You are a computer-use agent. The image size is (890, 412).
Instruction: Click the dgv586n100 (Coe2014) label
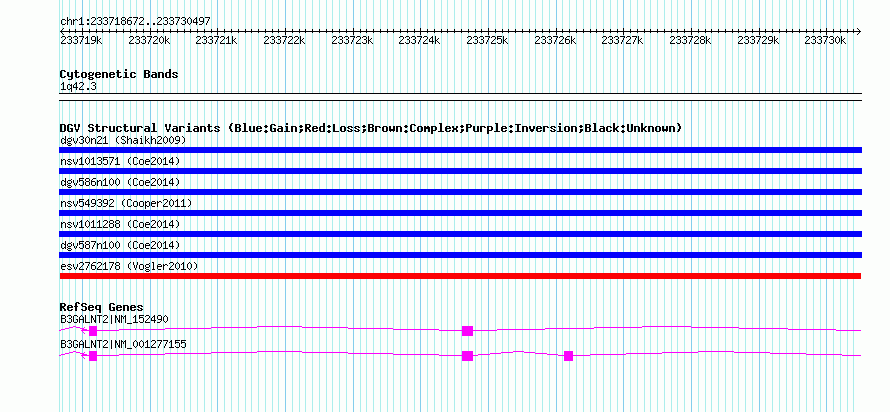point(120,182)
